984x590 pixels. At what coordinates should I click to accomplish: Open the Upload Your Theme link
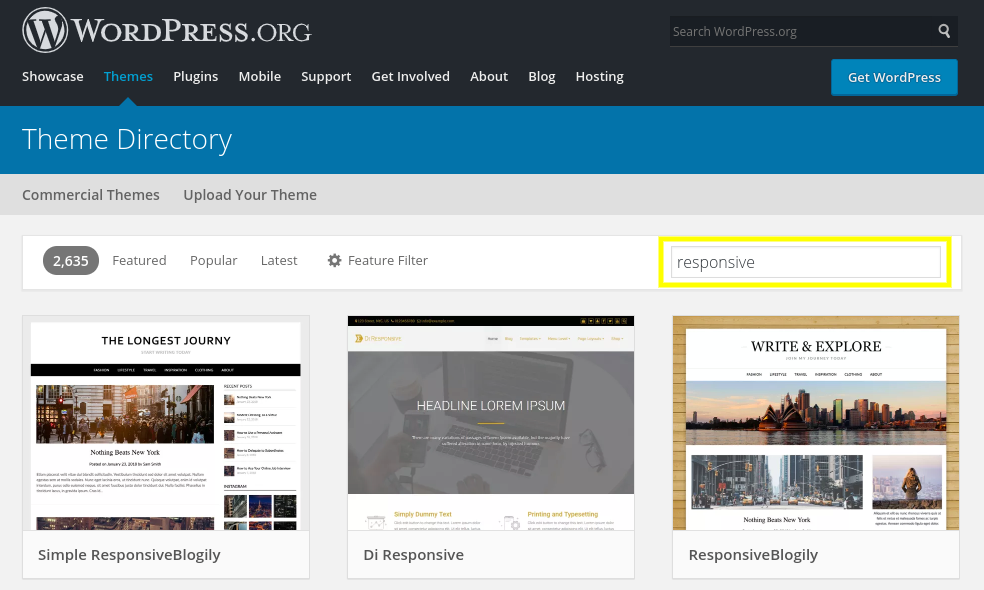tap(250, 195)
